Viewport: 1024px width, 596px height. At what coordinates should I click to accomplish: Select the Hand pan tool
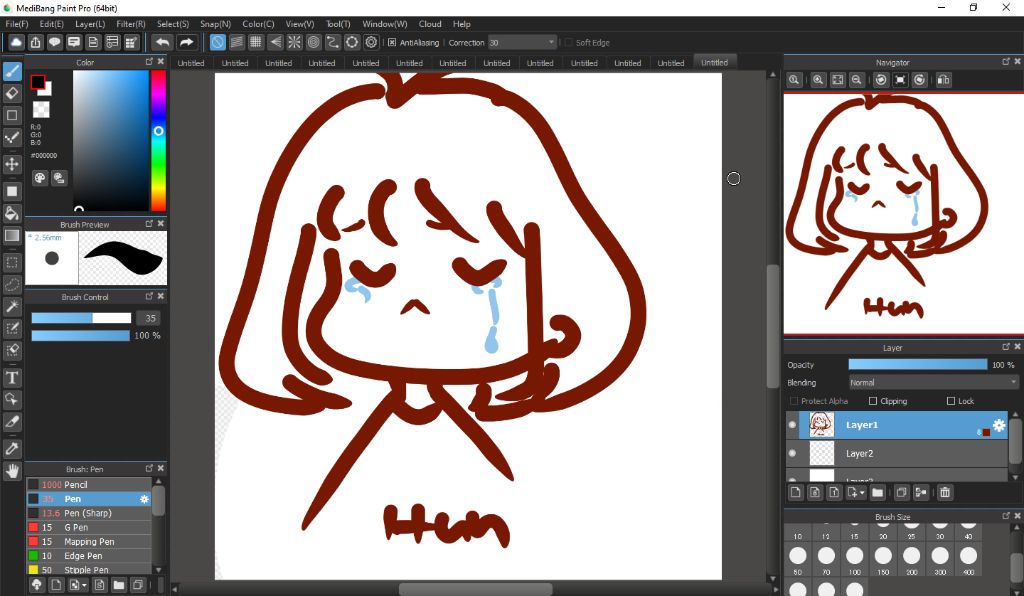pos(12,471)
